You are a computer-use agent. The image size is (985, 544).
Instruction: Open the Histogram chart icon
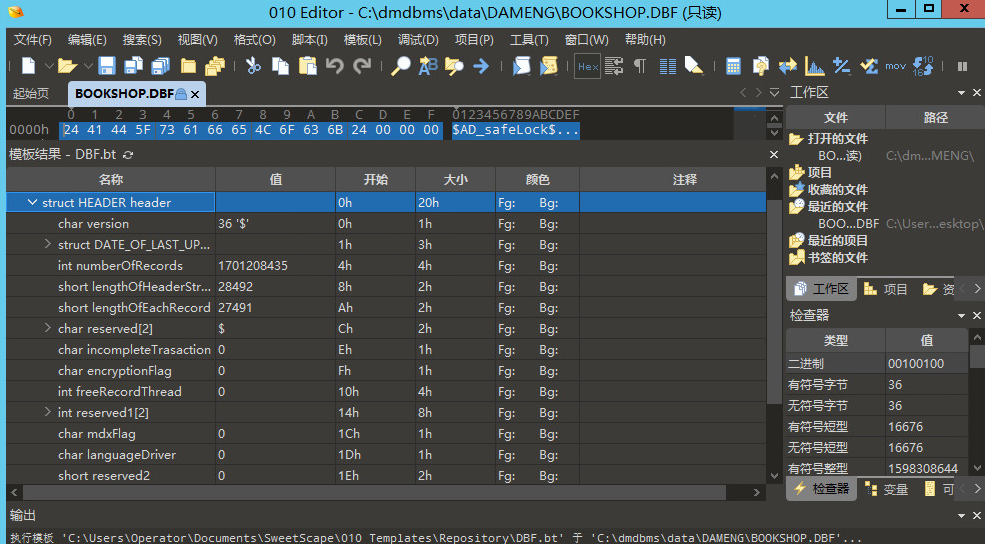[x=815, y=65]
